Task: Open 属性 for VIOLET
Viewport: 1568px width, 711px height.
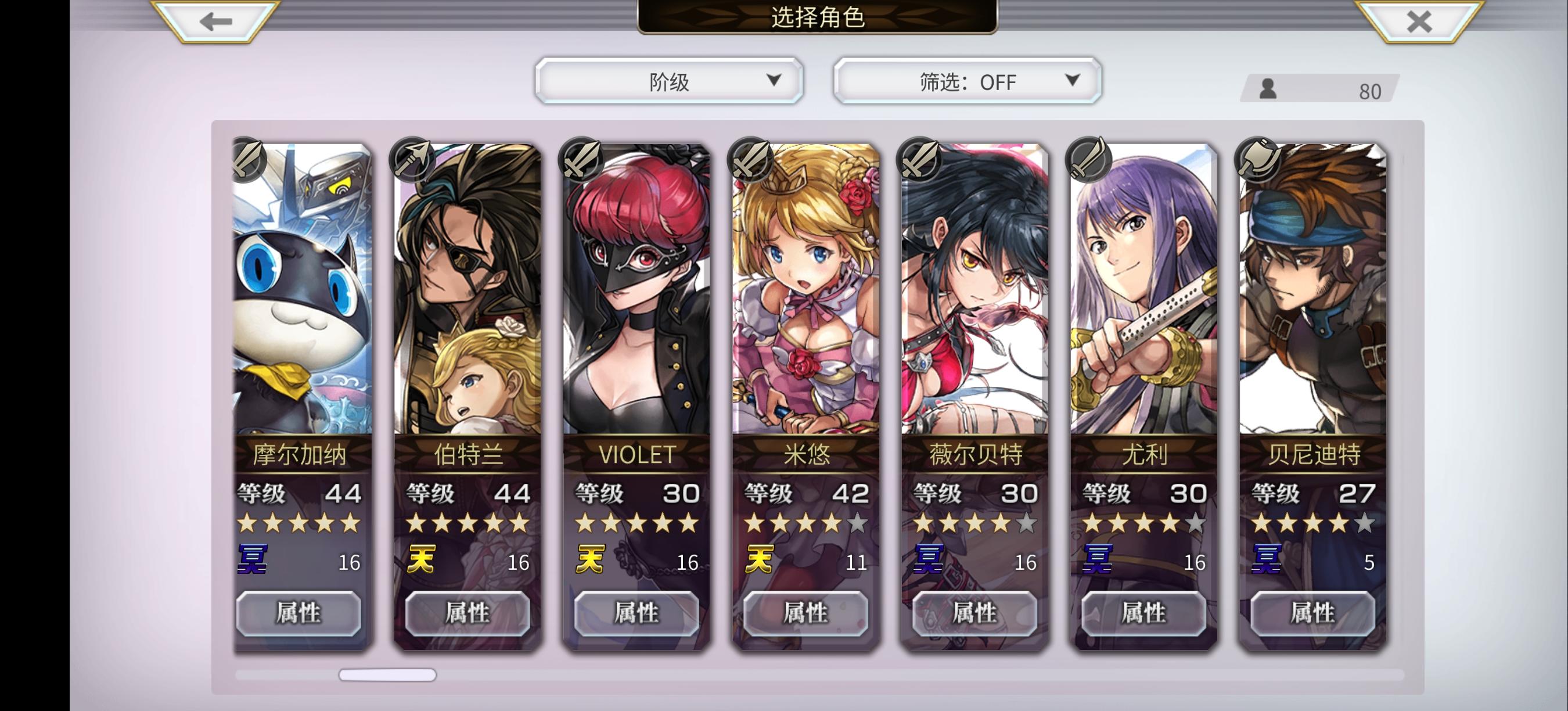Action: 636,613
